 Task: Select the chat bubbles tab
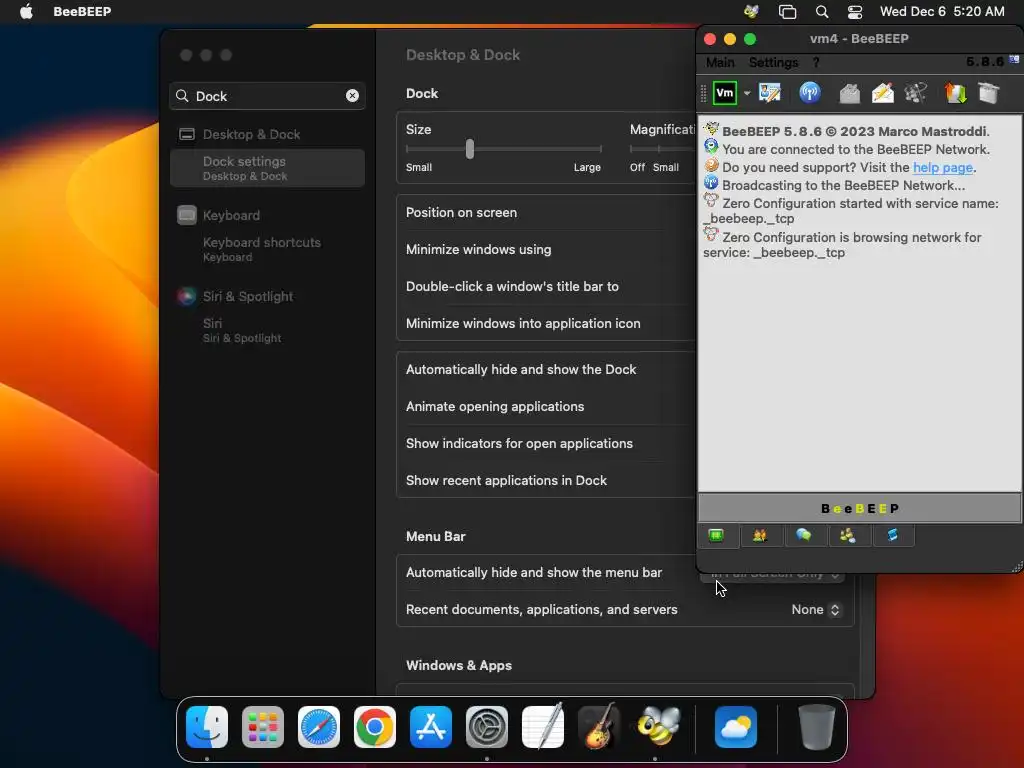point(804,536)
